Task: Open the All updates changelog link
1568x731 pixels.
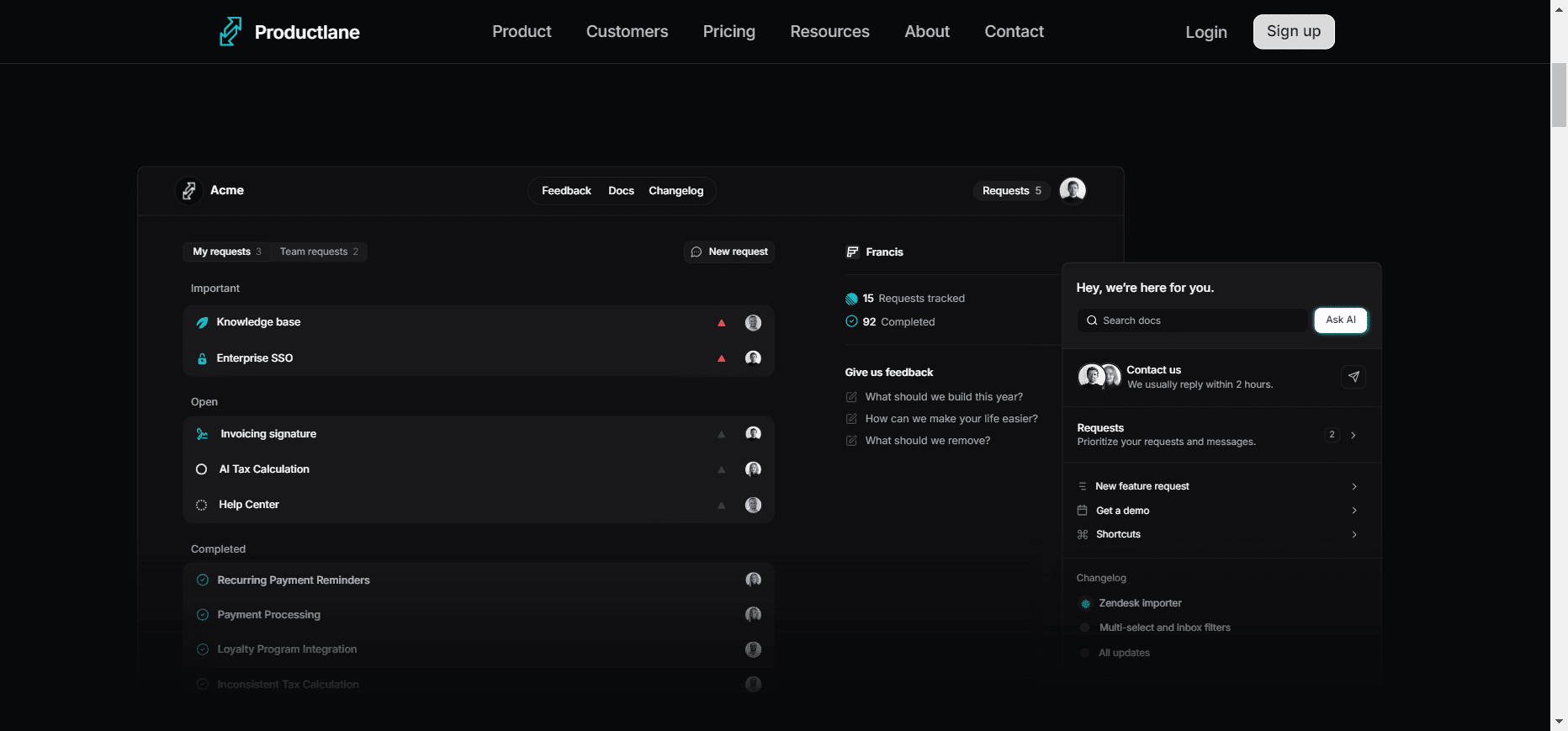Action: point(1124,653)
